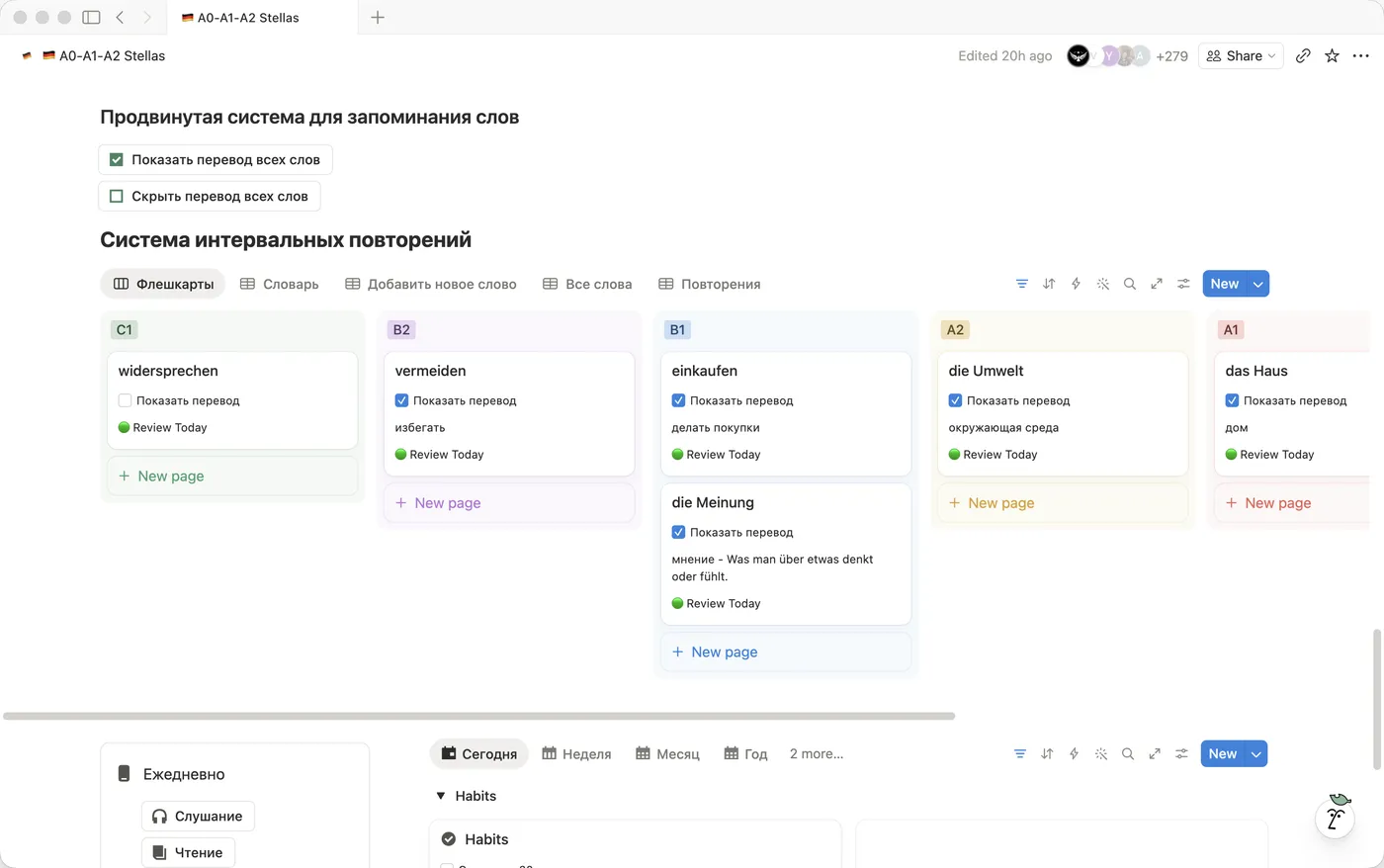This screenshot has width=1384, height=868.
Task: Tick the Скрыть перевод всех слов checkbox
Action: (116, 196)
